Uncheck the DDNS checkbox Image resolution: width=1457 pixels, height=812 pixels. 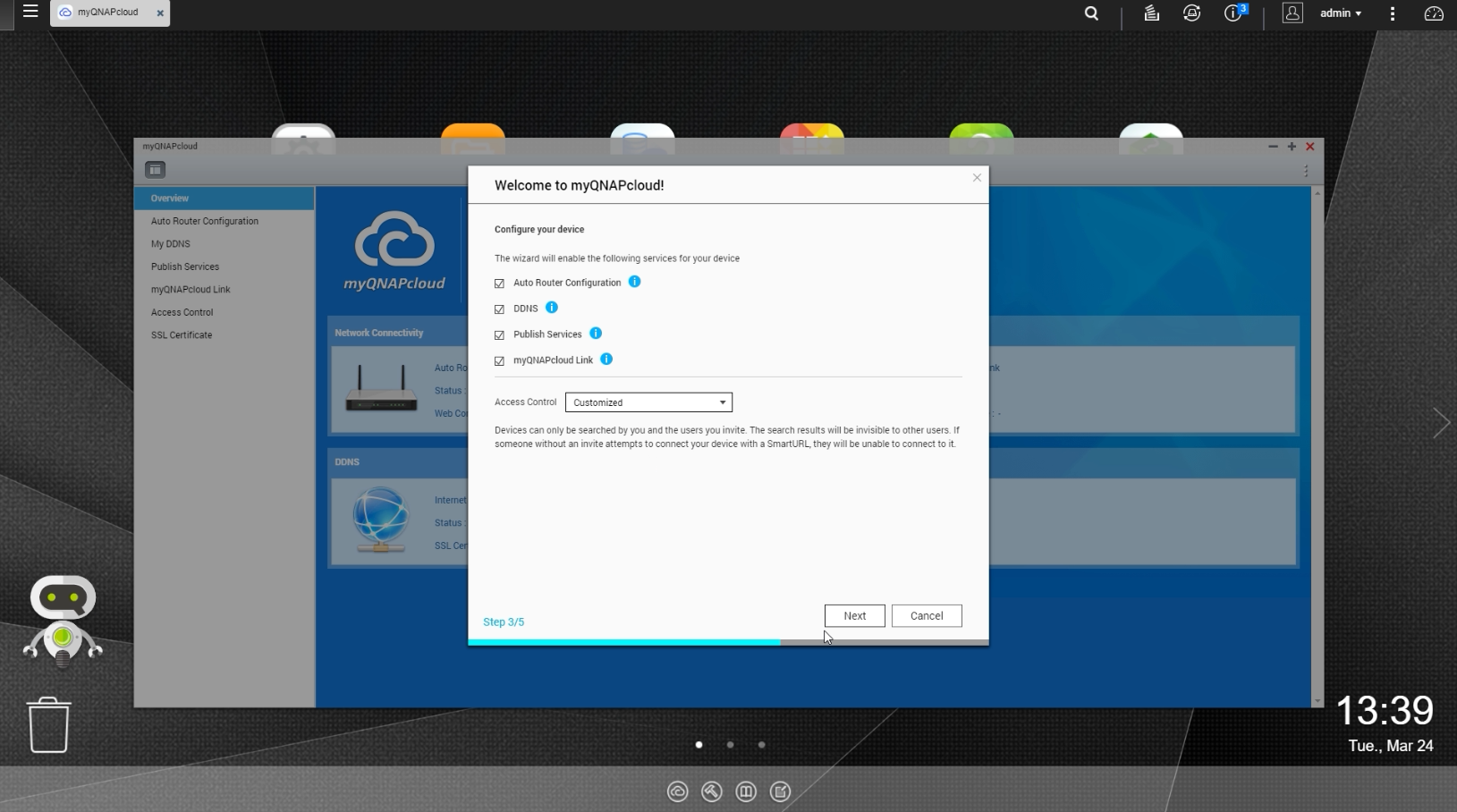(x=499, y=309)
